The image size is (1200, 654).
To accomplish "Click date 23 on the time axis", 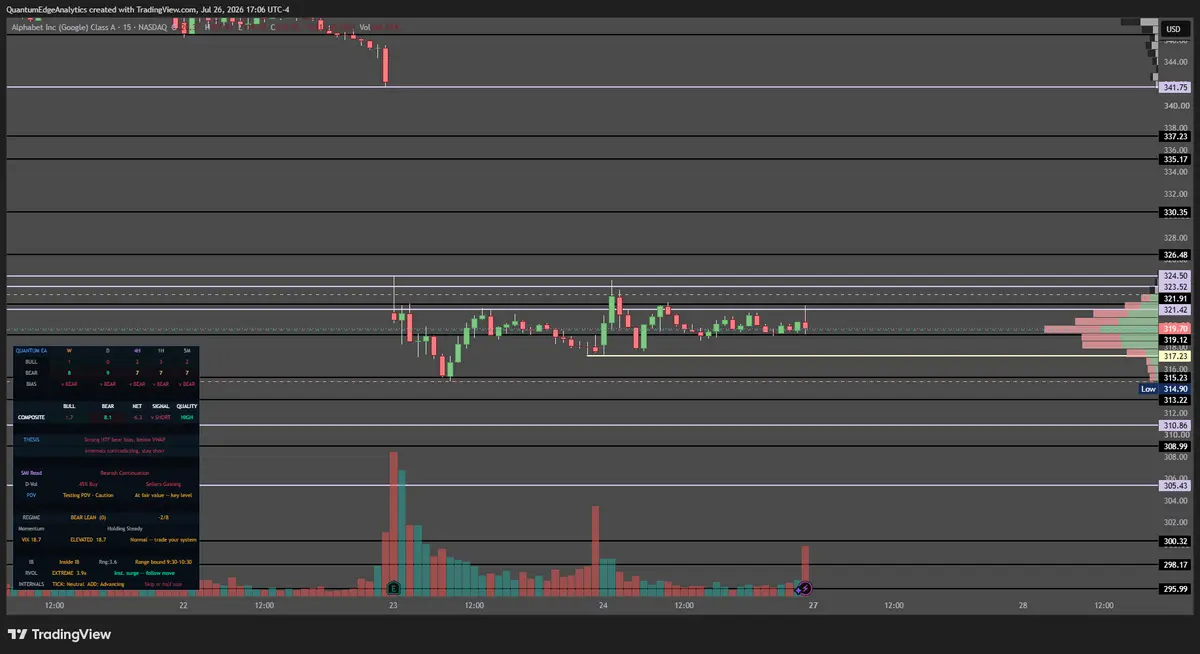I will pos(393,606).
